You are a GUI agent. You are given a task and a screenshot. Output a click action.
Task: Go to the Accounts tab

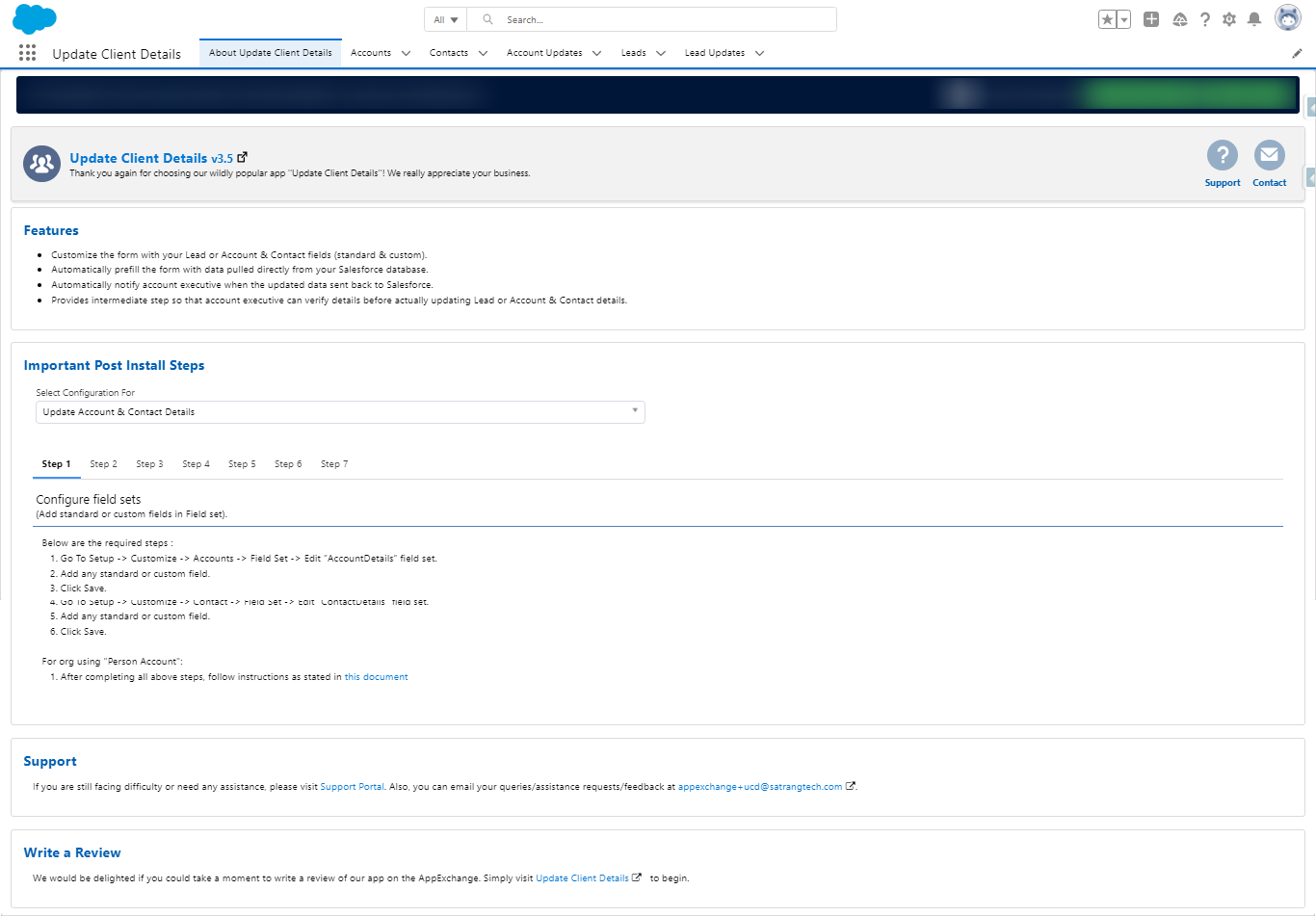click(371, 53)
